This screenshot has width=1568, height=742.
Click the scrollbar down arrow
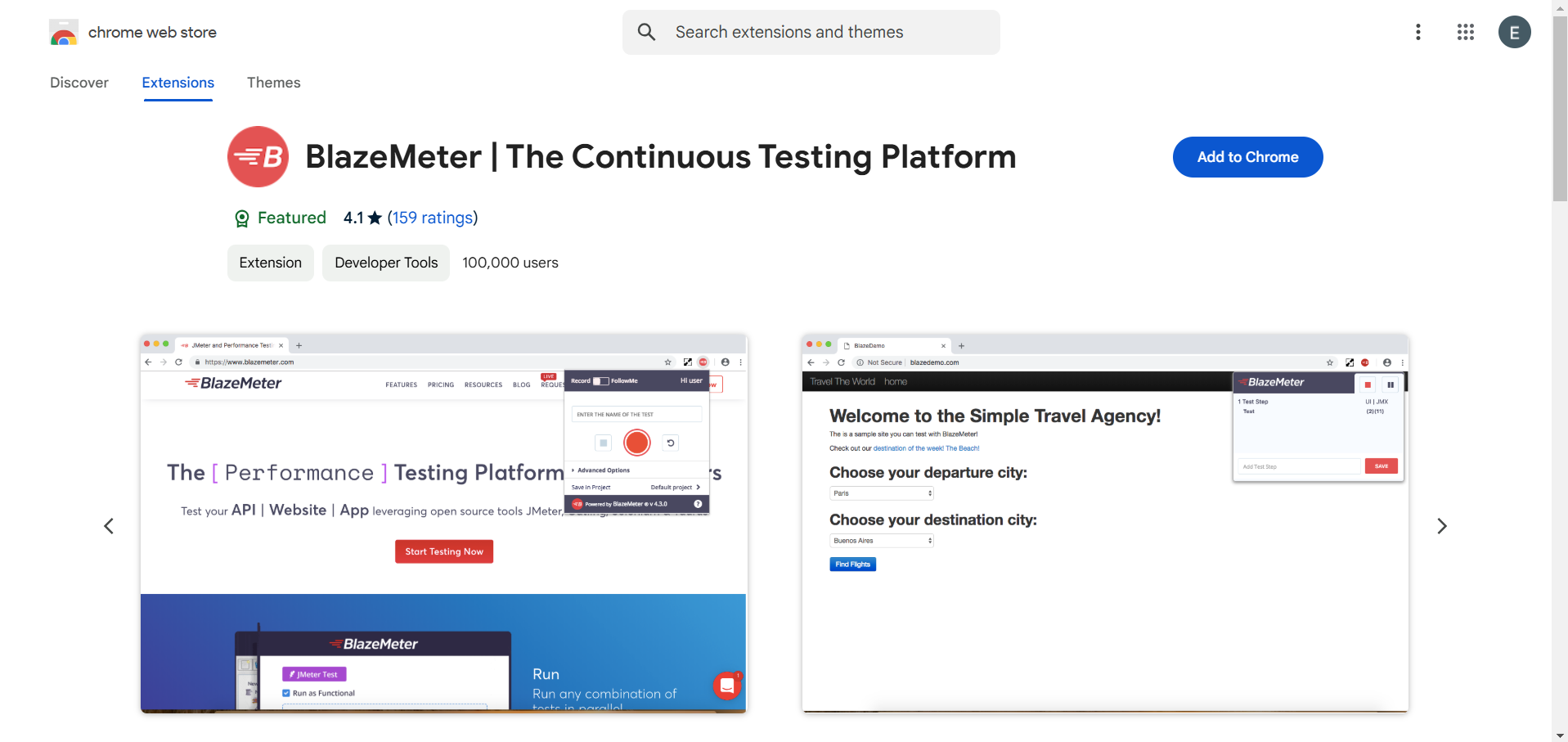pyautogui.click(x=1560, y=735)
